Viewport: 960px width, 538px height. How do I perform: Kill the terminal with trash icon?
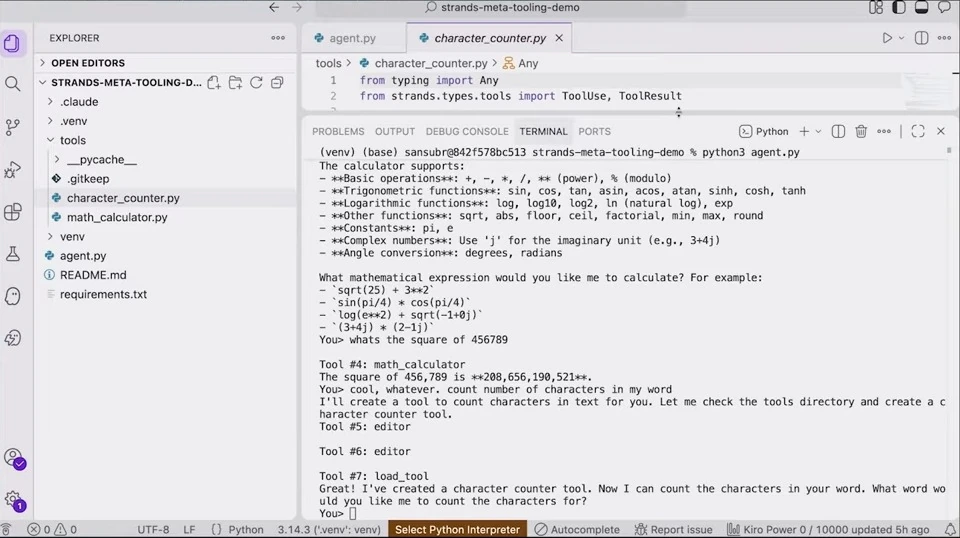[861, 132]
